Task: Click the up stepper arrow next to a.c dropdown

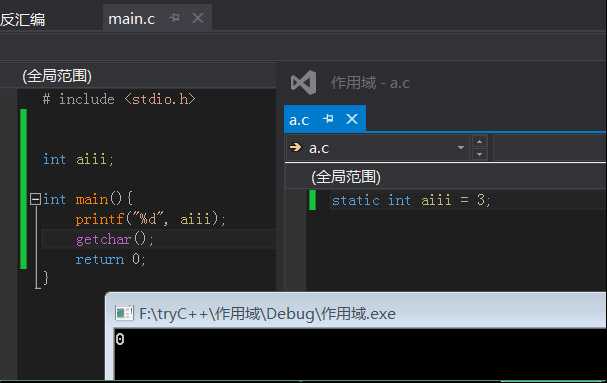Action: (479, 142)
